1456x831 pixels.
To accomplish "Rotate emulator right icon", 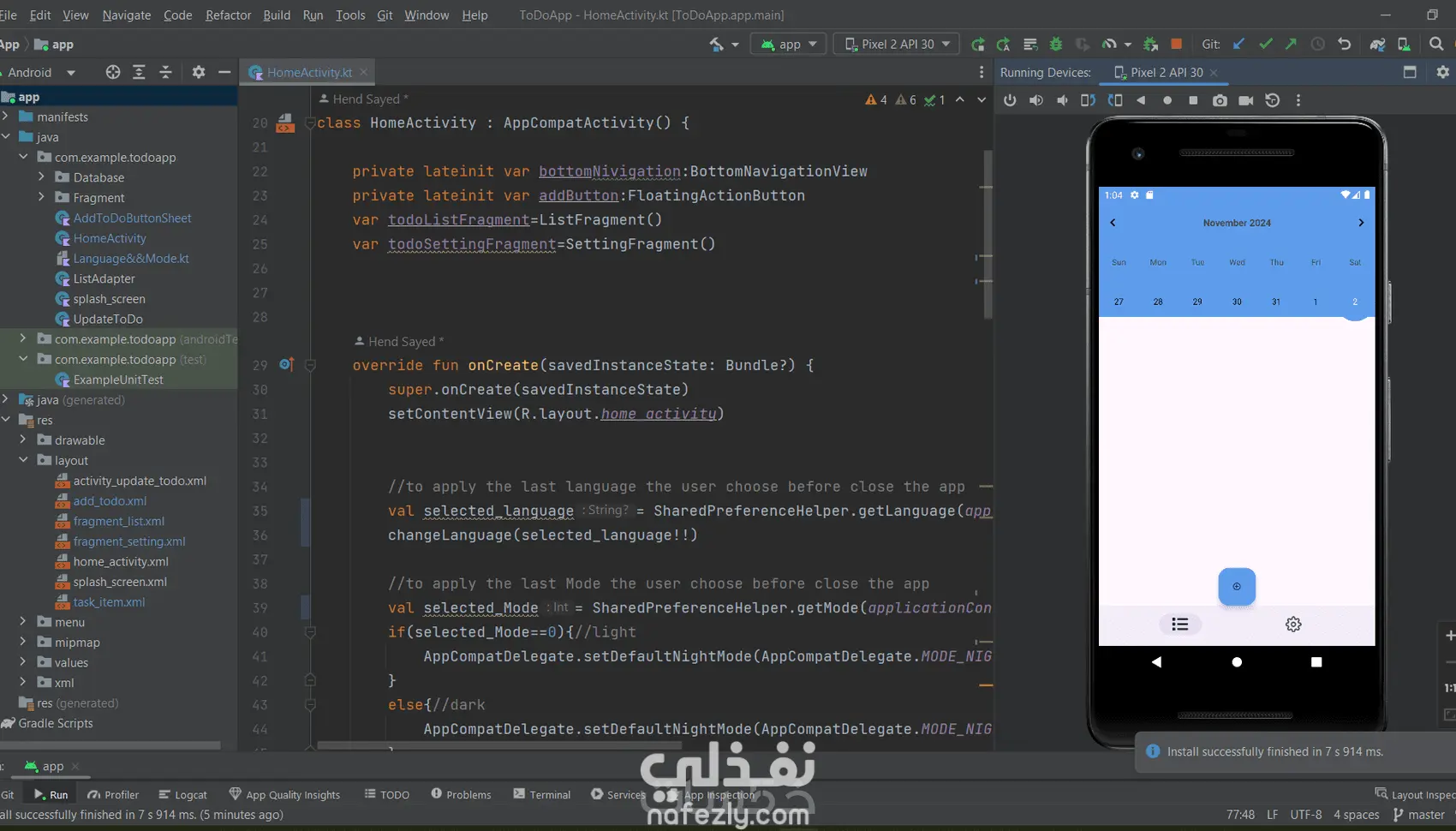I will click(x=1115, y=100).
